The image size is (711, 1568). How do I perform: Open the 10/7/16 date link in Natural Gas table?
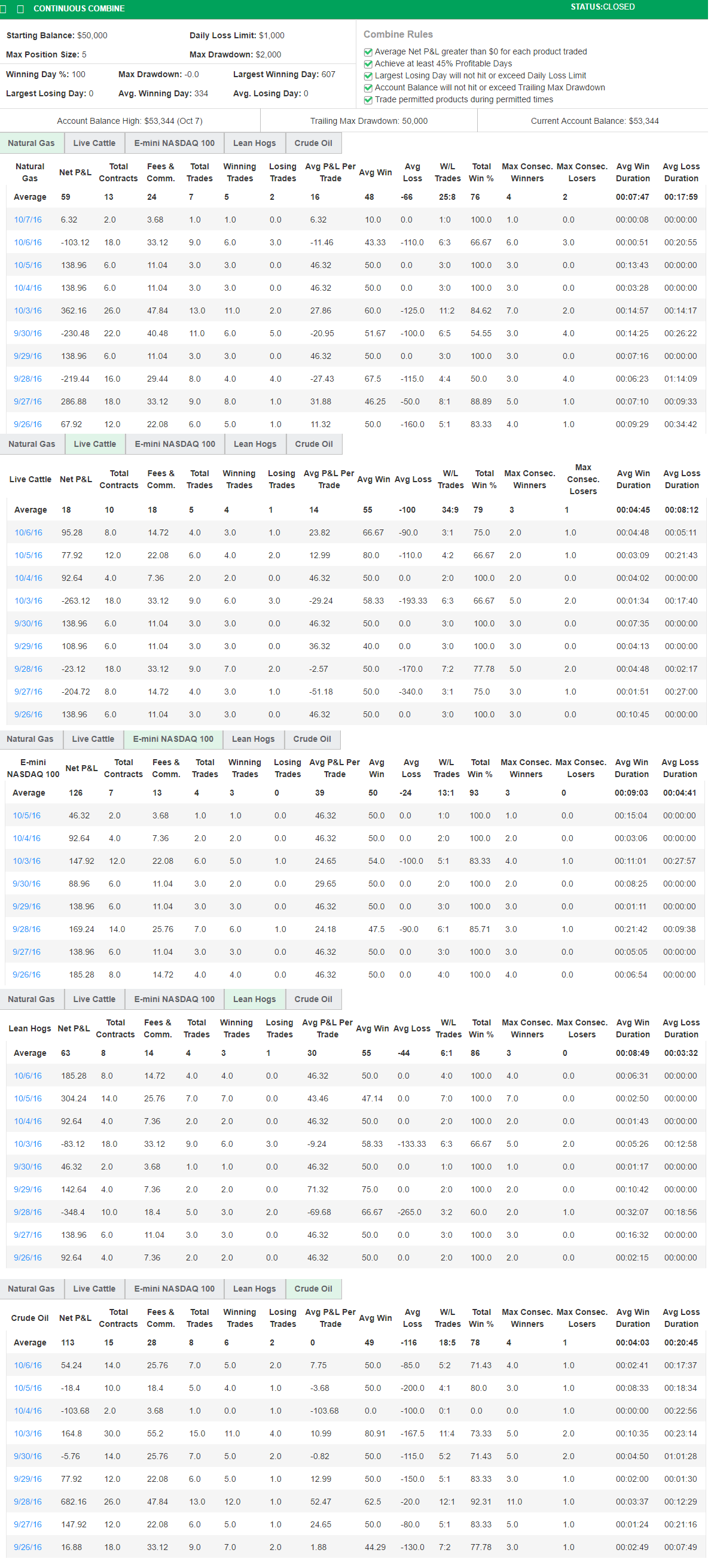click(28, 220)
